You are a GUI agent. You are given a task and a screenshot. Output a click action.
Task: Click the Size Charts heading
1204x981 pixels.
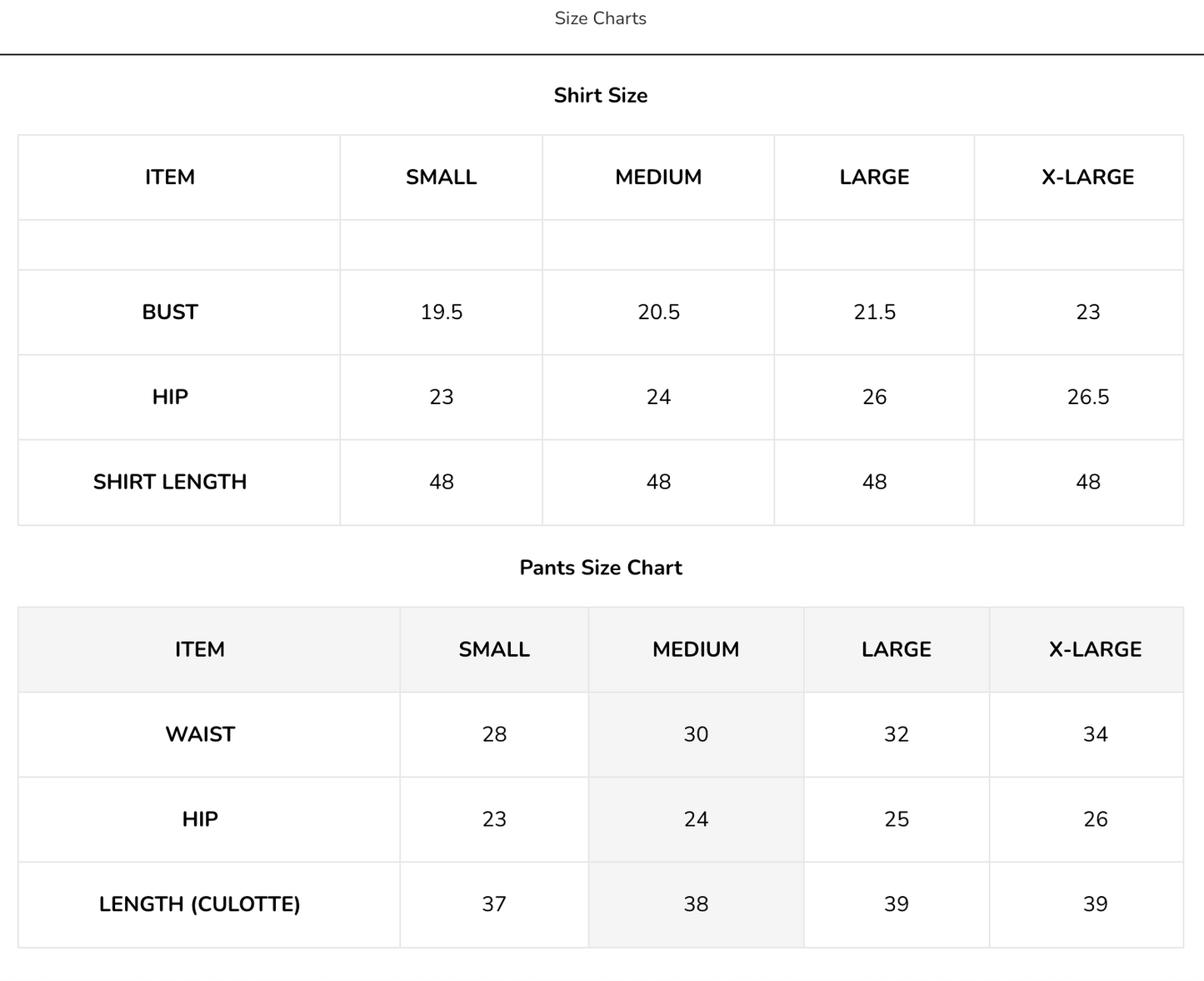(601, 18)
